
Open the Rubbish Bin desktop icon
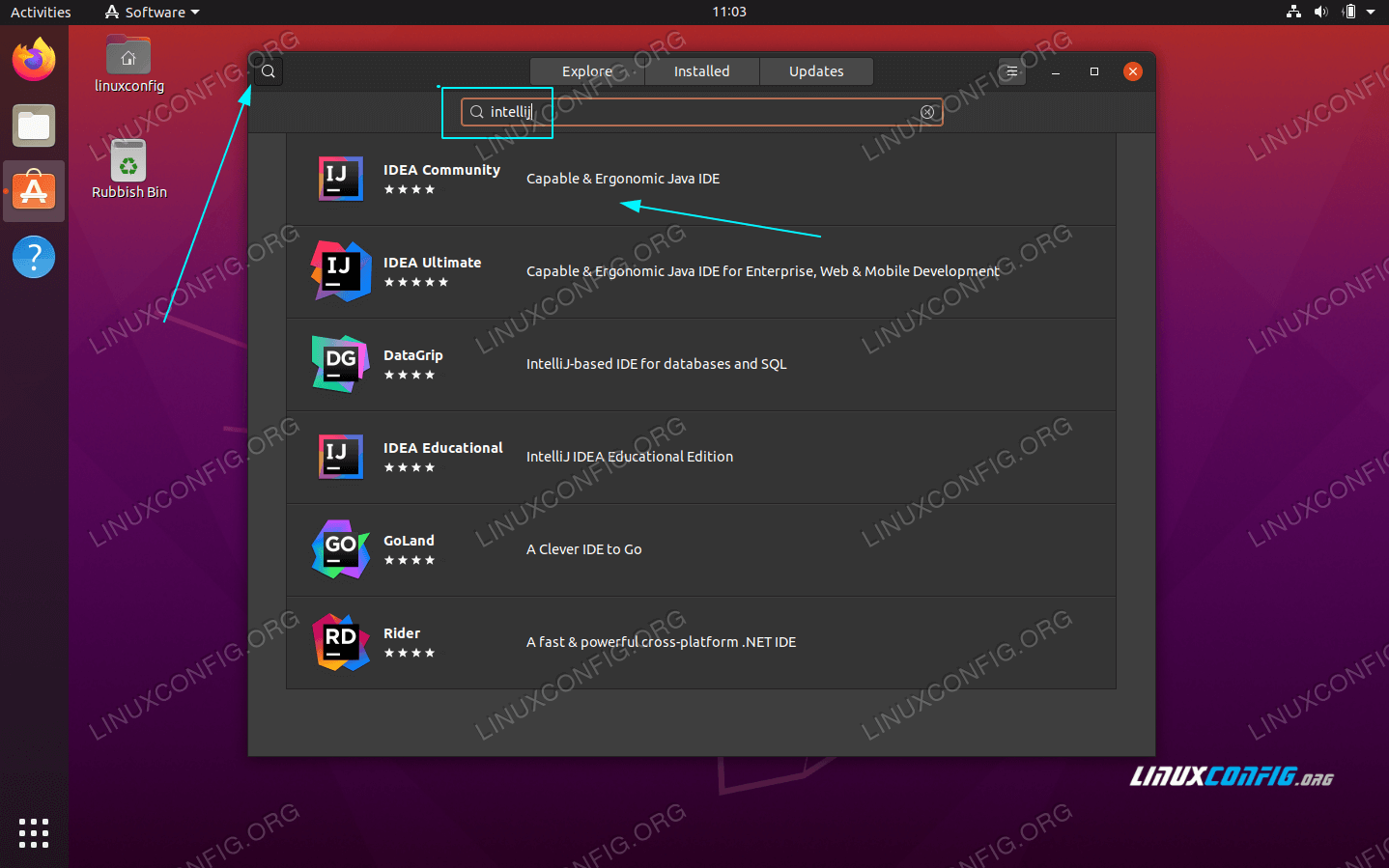(128, 170)
